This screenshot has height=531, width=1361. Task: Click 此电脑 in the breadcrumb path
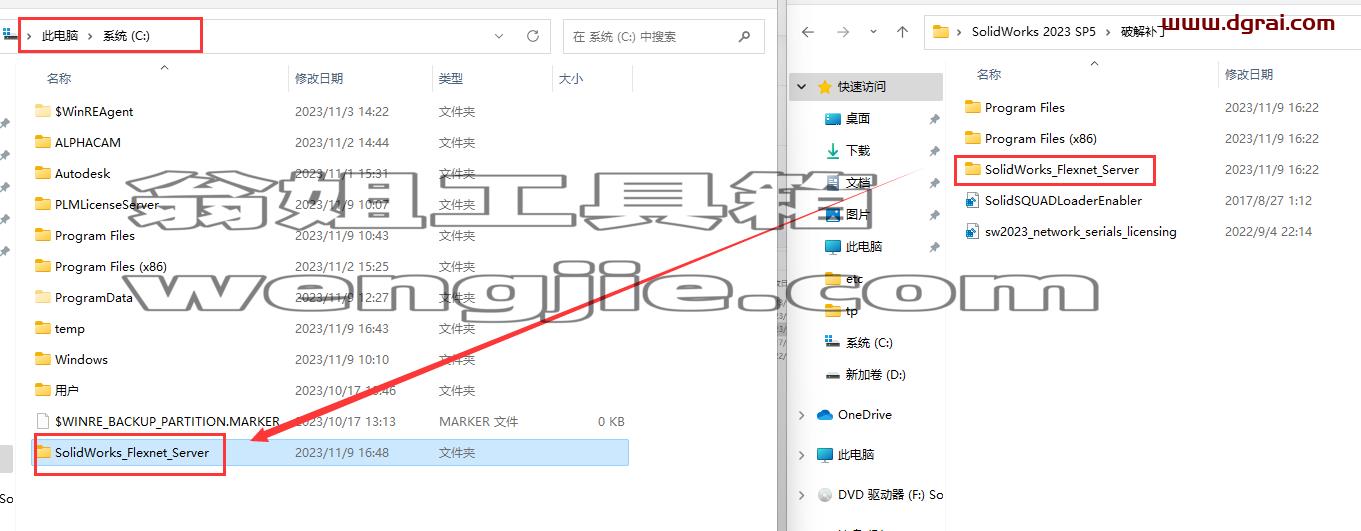pyautogui.click(x=60, y=36)
